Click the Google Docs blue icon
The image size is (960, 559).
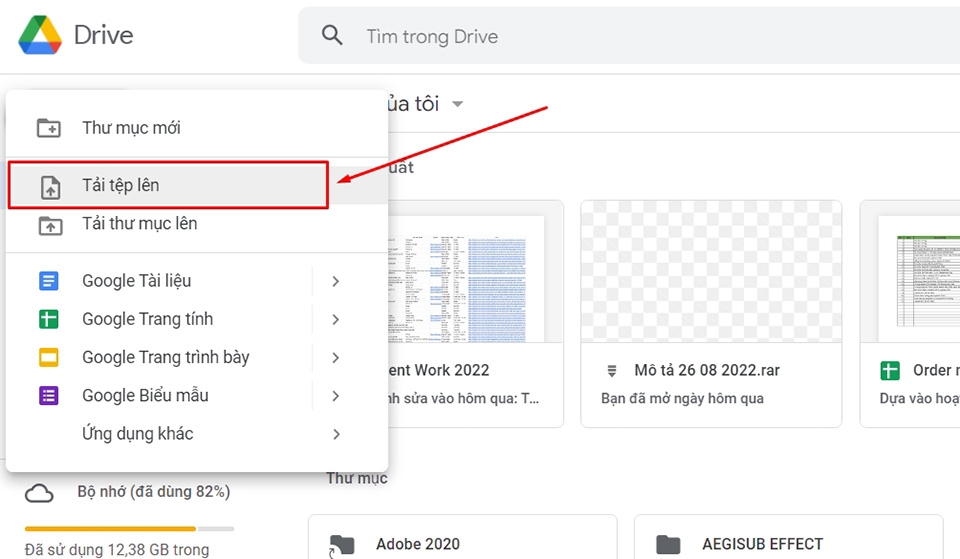49,281
